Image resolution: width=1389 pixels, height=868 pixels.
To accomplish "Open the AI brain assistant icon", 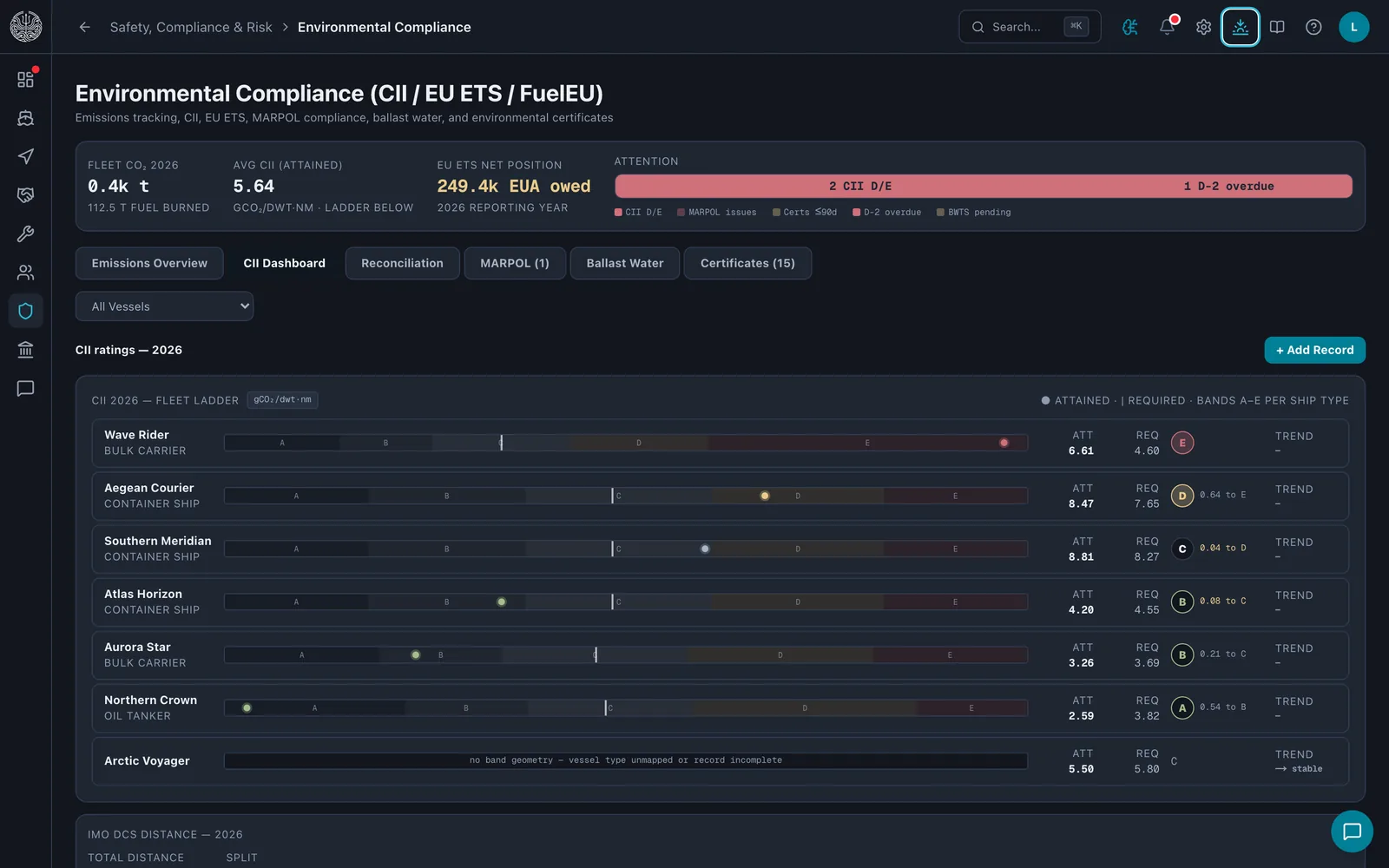I will pos(1130,27).
